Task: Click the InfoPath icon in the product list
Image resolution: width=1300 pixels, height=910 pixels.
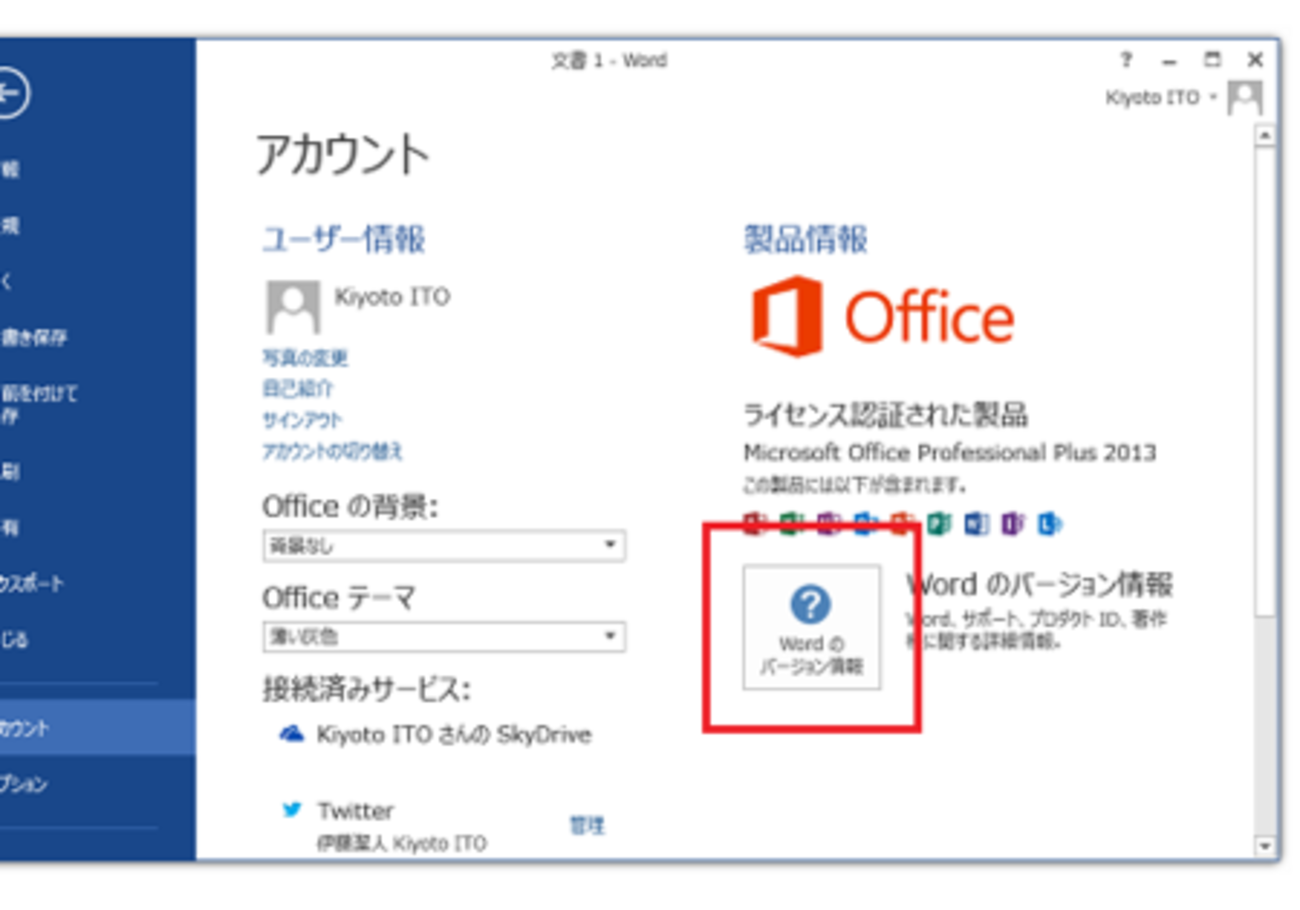Action: (x=1013, y=523)
